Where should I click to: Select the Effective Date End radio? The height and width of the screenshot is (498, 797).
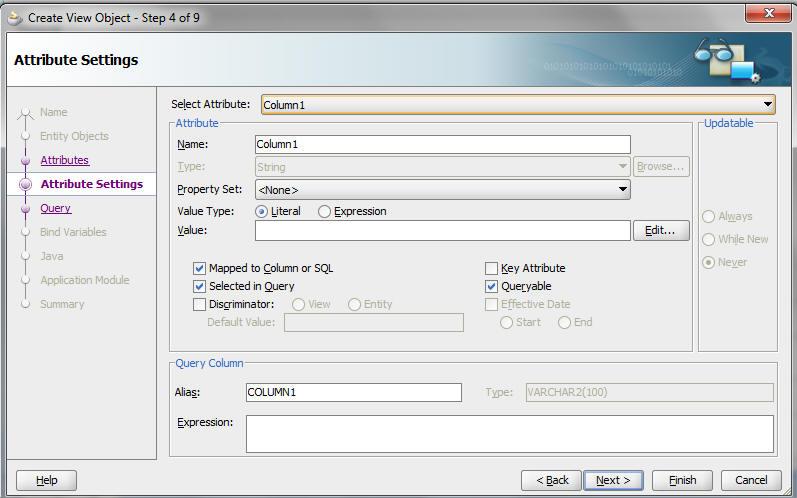coord(564,322)
